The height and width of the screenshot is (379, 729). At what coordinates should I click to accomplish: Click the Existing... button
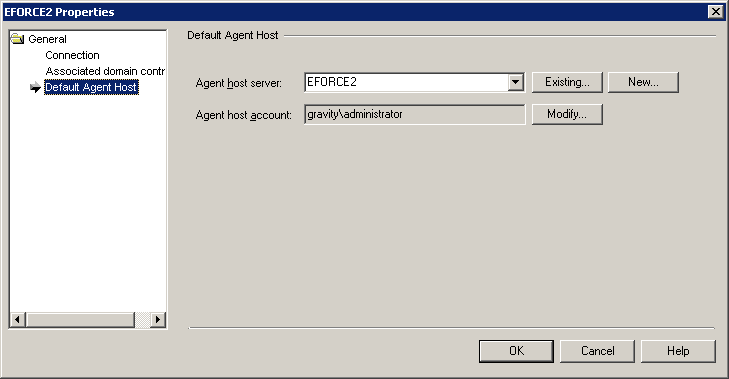point(567,82)
